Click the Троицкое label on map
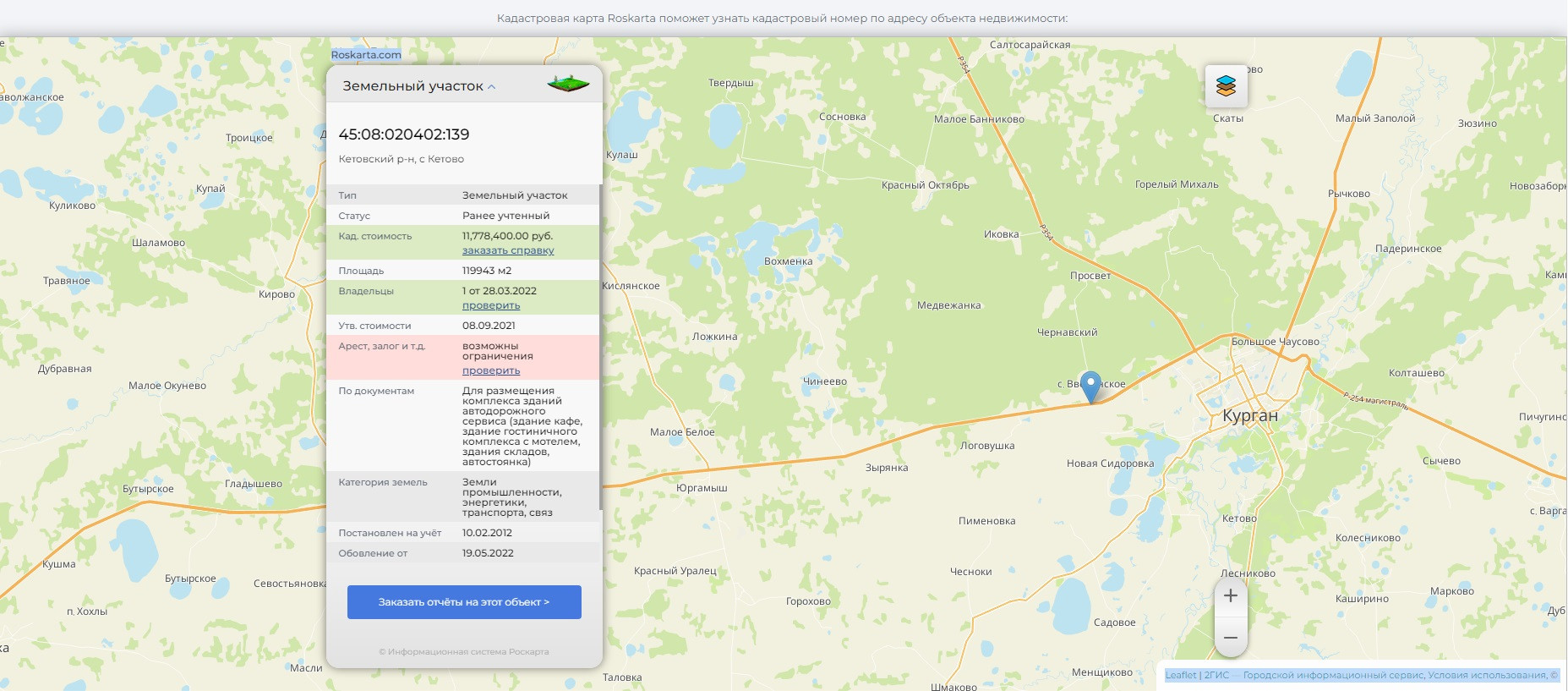 249,138
